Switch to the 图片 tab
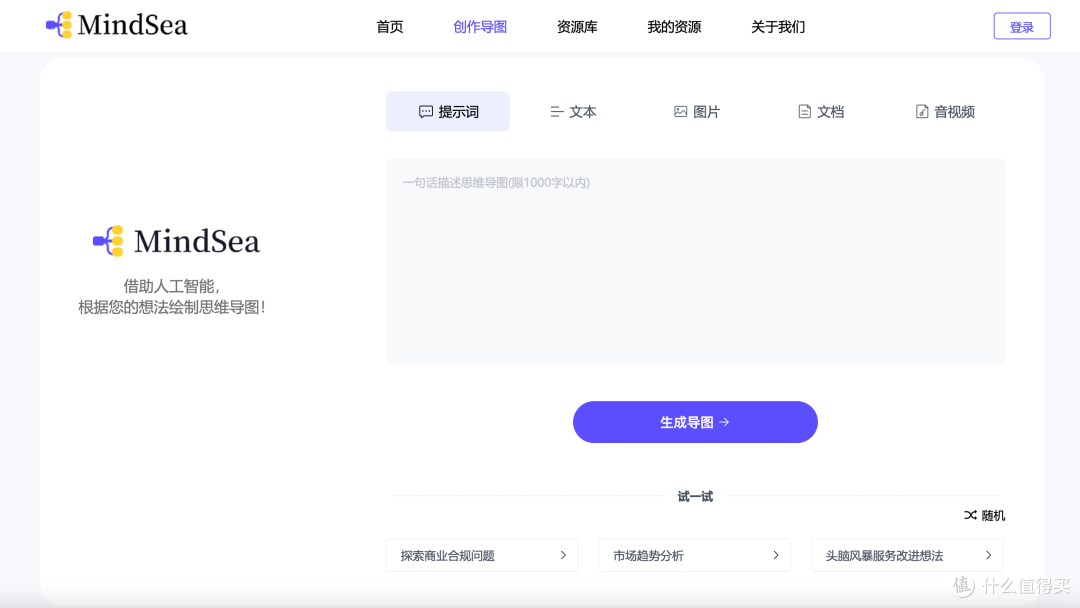Screen dimensions: 1080x608 (x=696, y=112)
